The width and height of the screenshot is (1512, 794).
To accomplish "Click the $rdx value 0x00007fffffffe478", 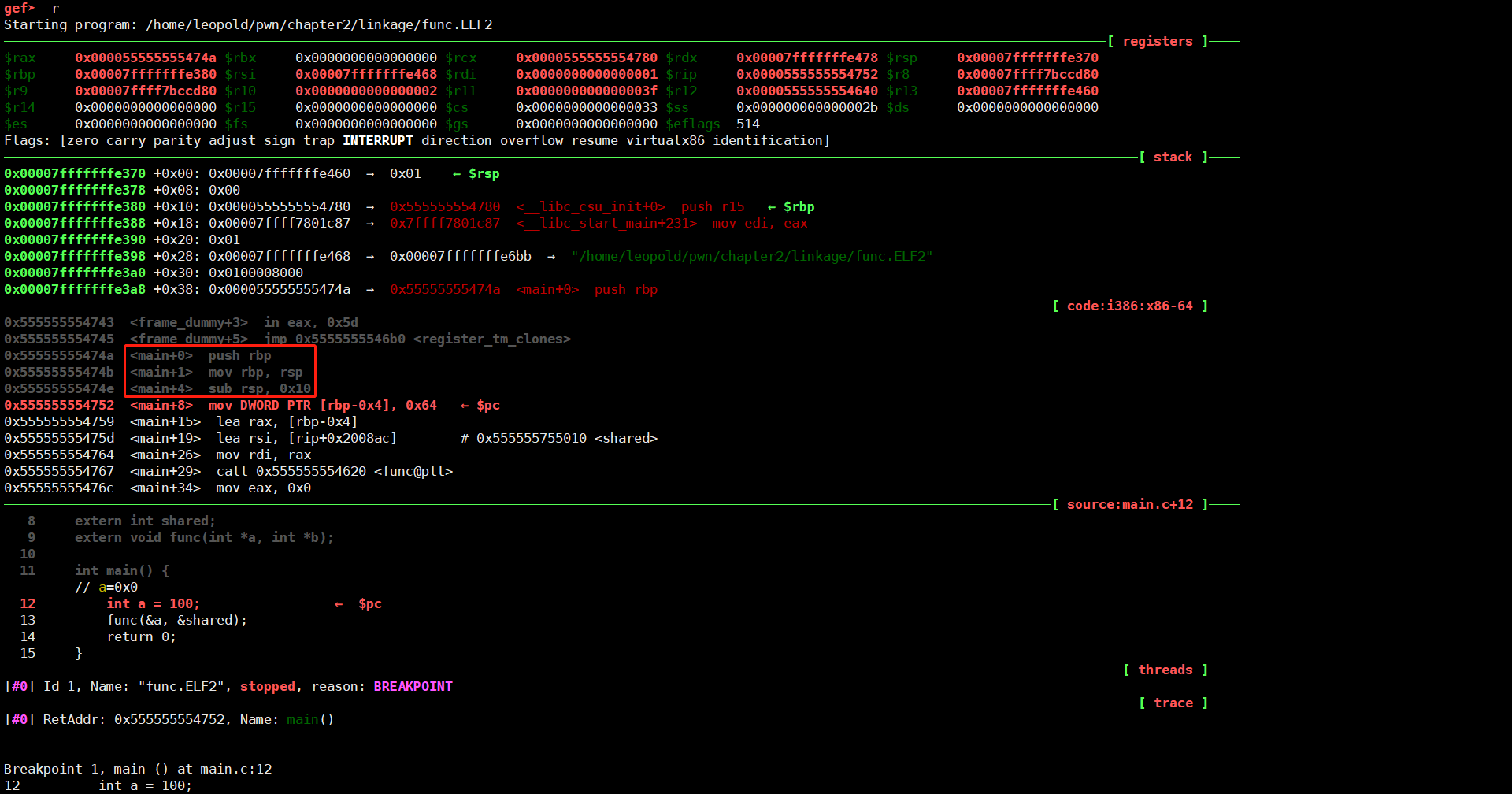I will [807, 58].
